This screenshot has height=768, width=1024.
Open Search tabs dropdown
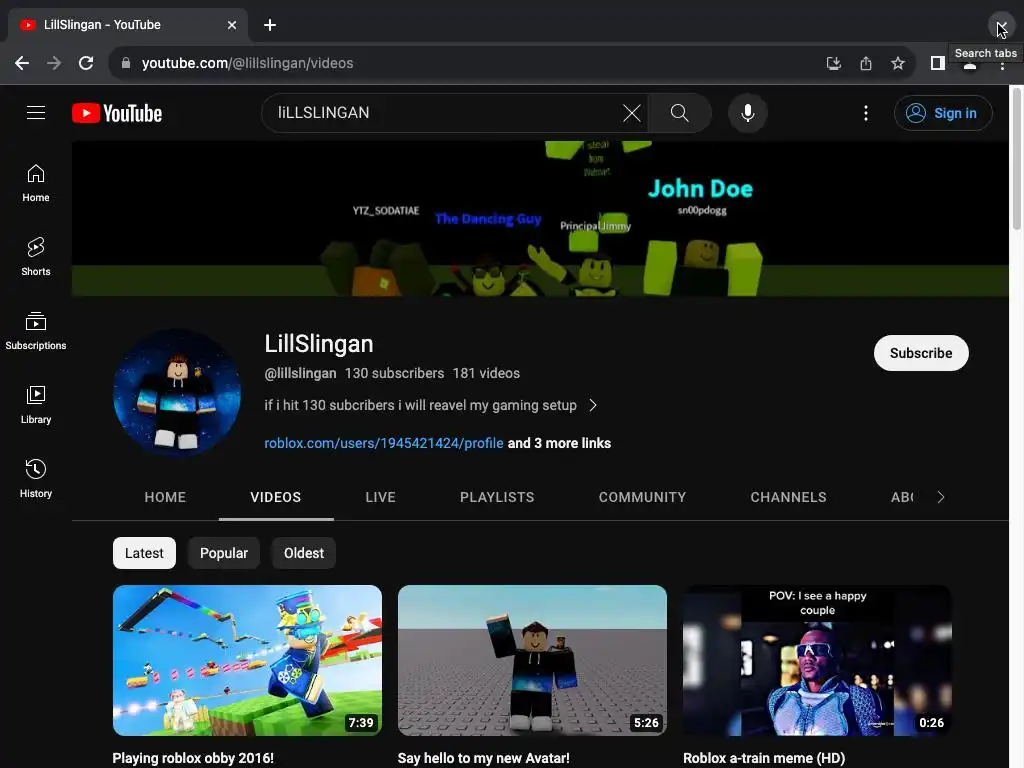pyautogui.click(x=1000, y=25)
